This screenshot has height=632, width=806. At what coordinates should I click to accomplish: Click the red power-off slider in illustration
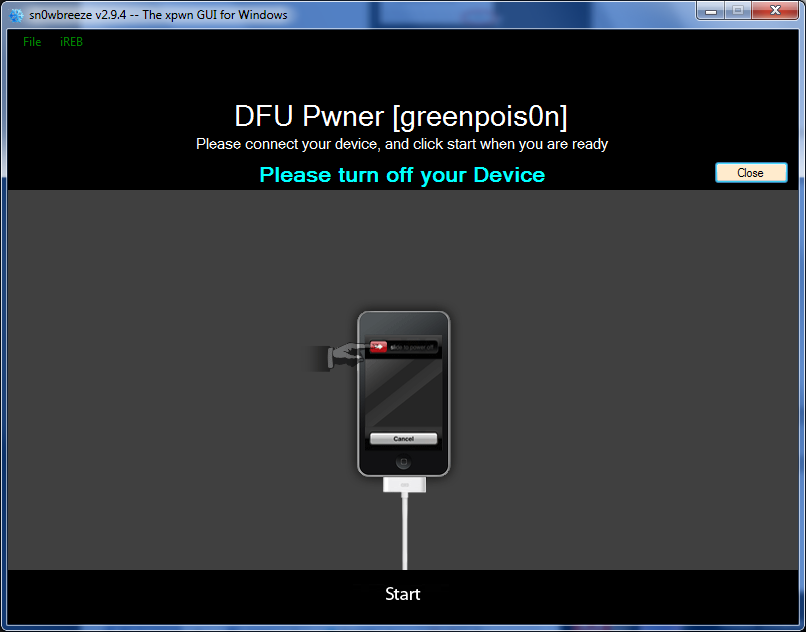[379, 347]
